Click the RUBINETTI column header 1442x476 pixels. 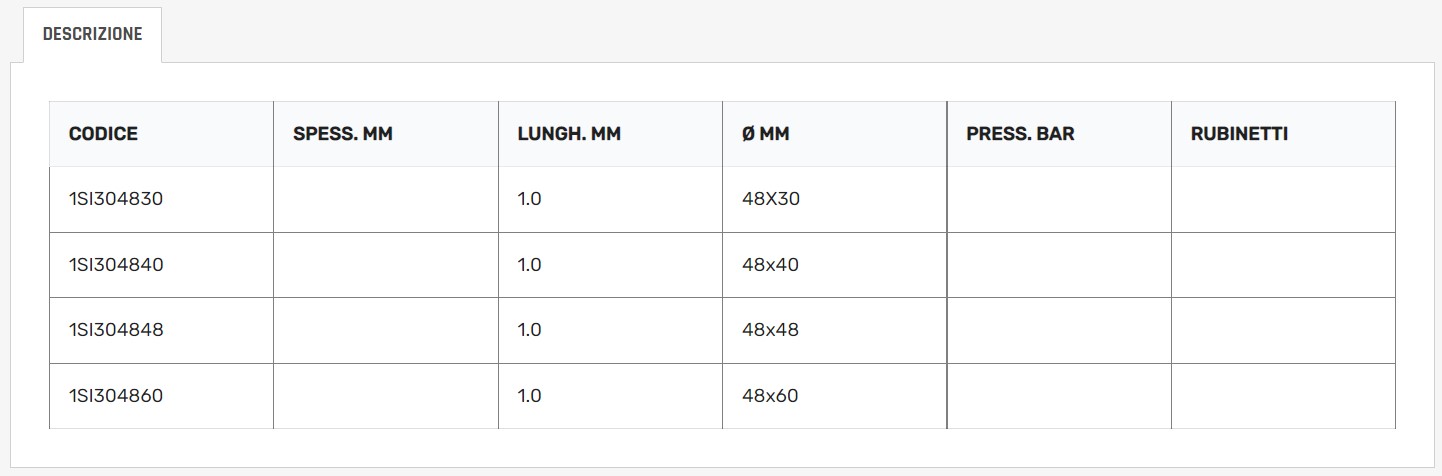point(1239,134)
